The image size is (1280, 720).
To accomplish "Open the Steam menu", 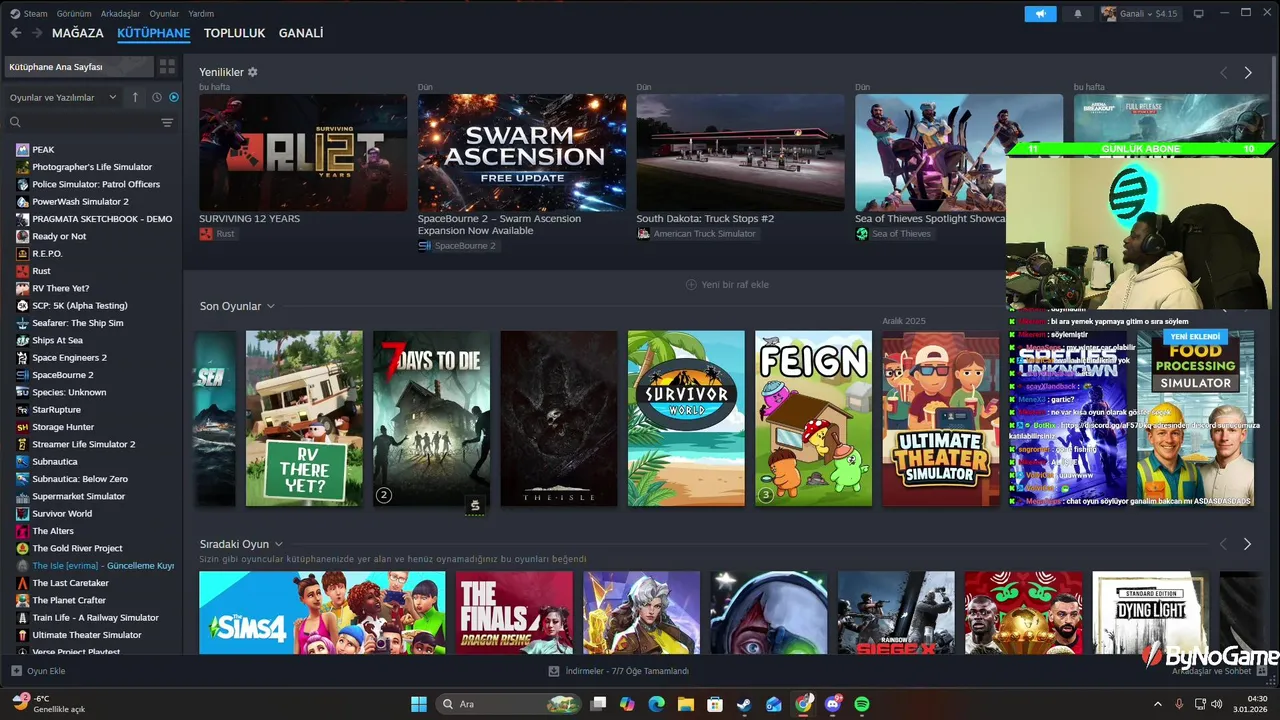I will (29, 14).
